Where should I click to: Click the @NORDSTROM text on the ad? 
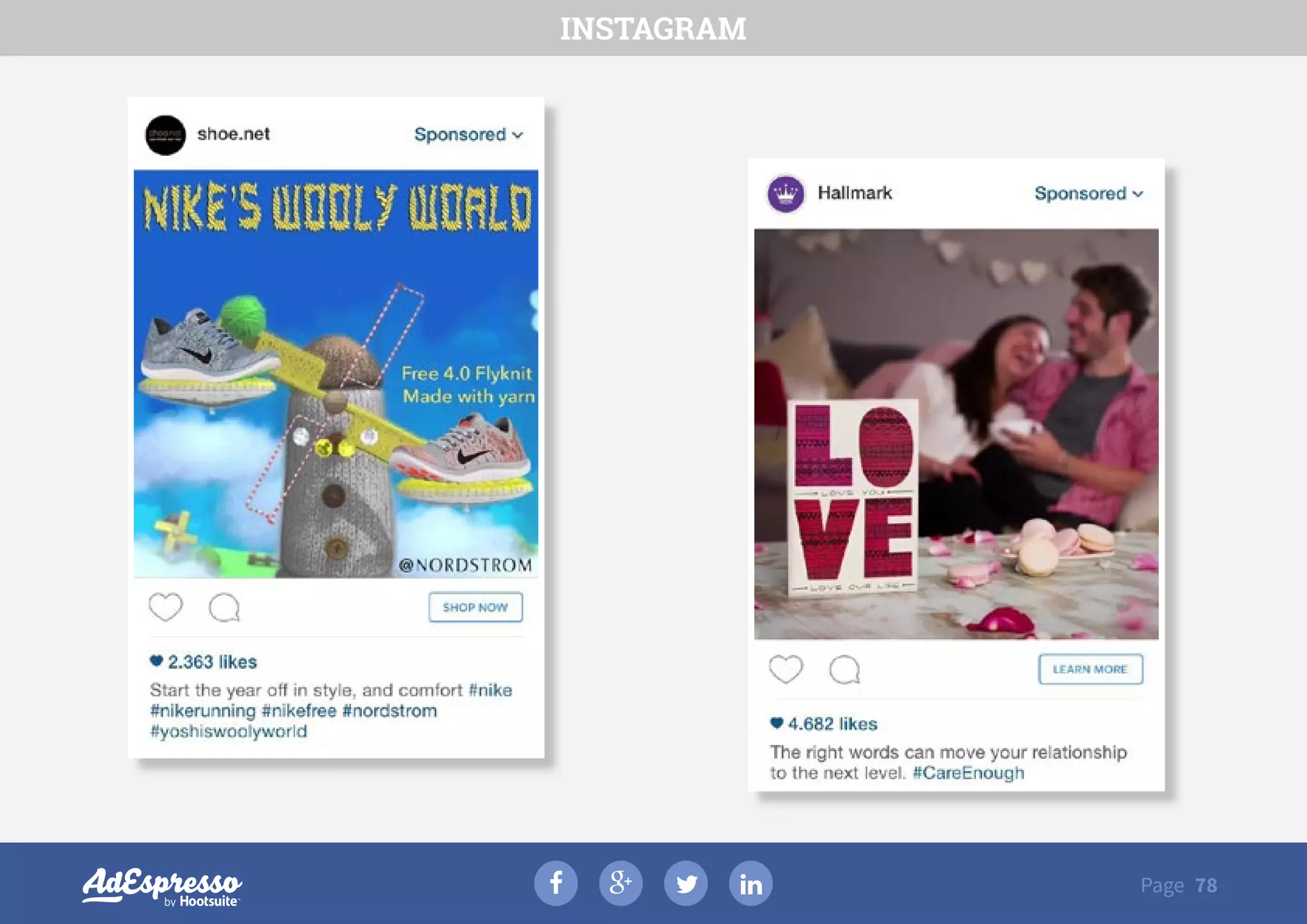(x=465, y=565)
